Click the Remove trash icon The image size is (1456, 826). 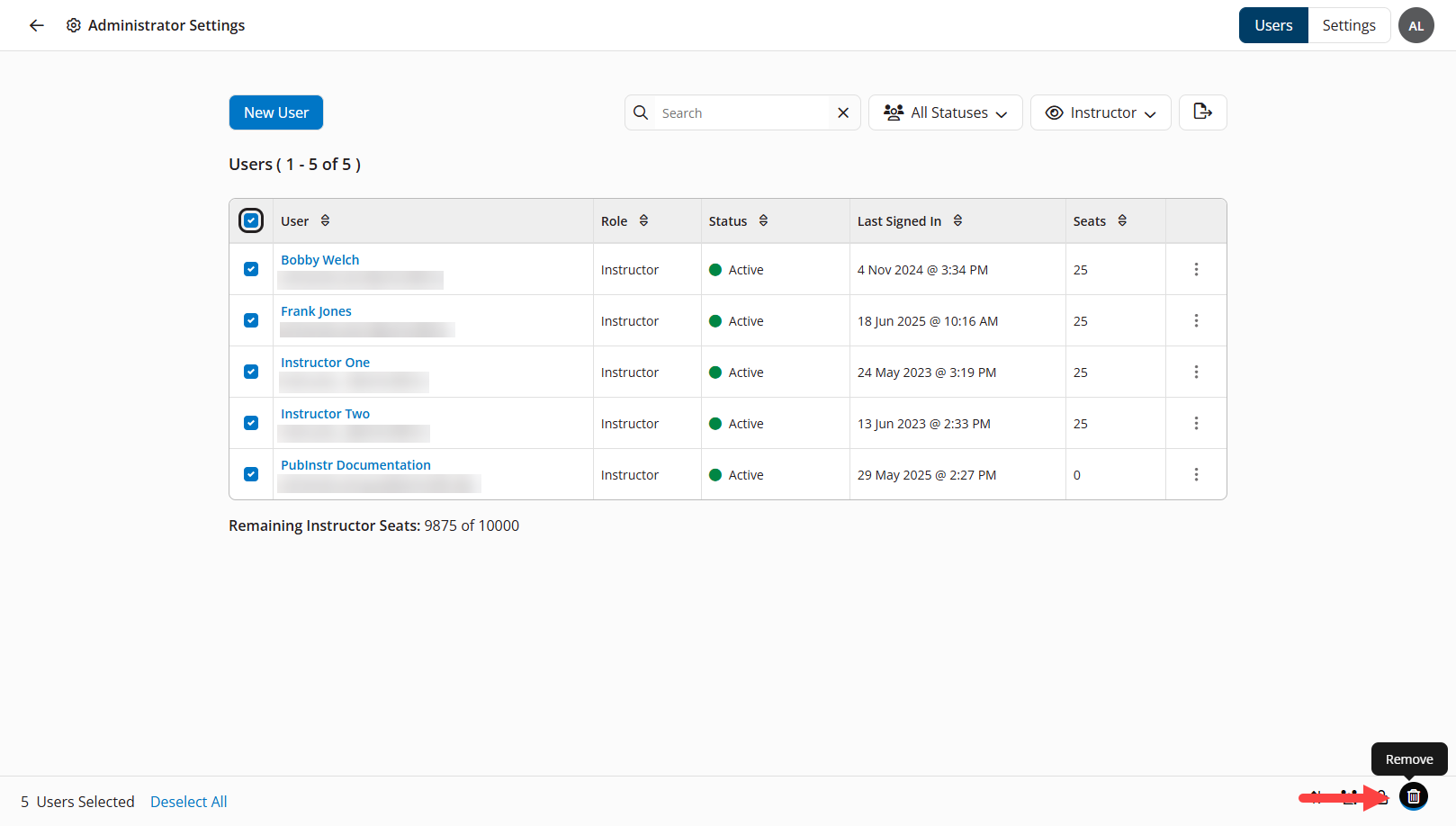(x=1414, y=796)
